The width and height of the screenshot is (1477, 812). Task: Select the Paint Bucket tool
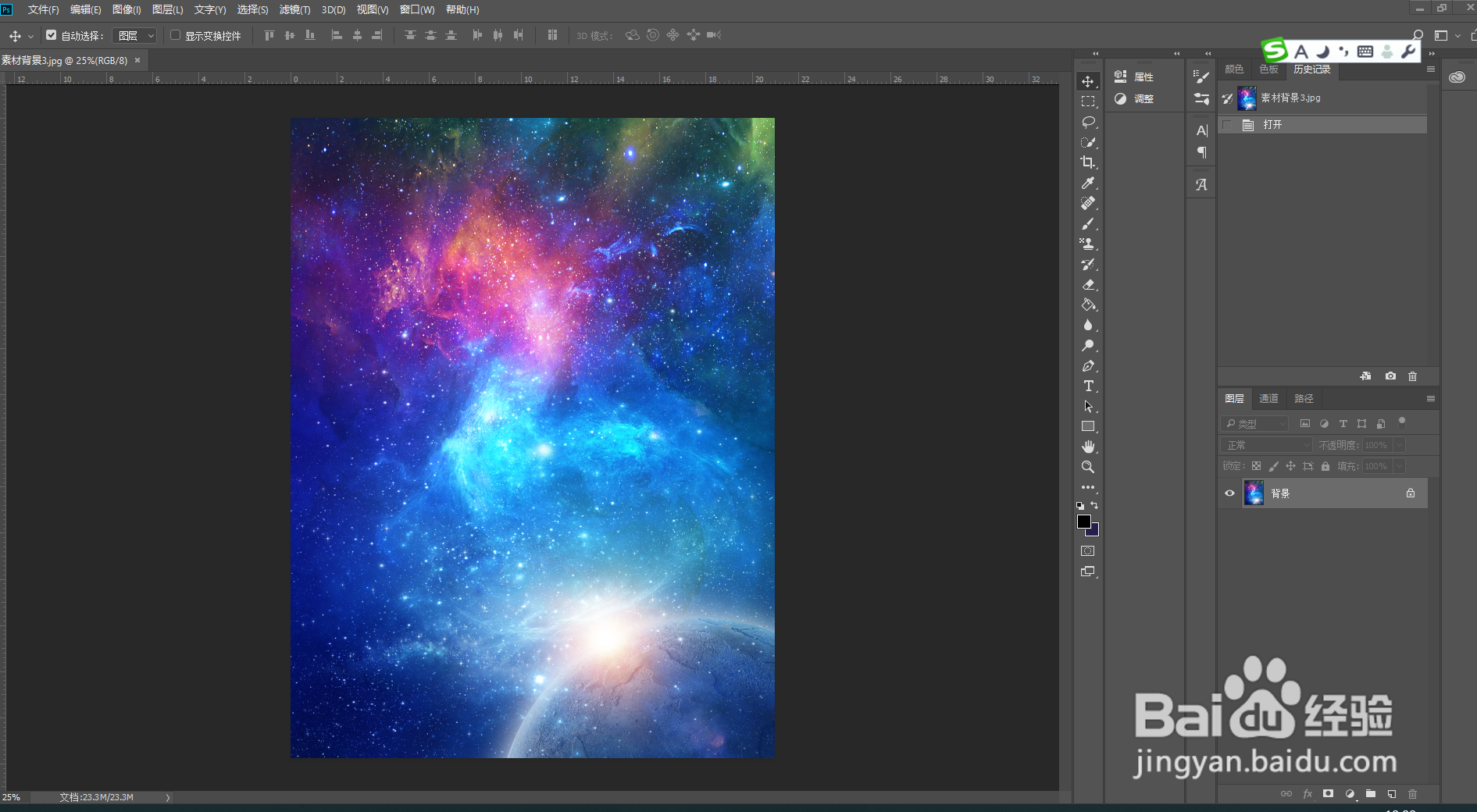1088,304
